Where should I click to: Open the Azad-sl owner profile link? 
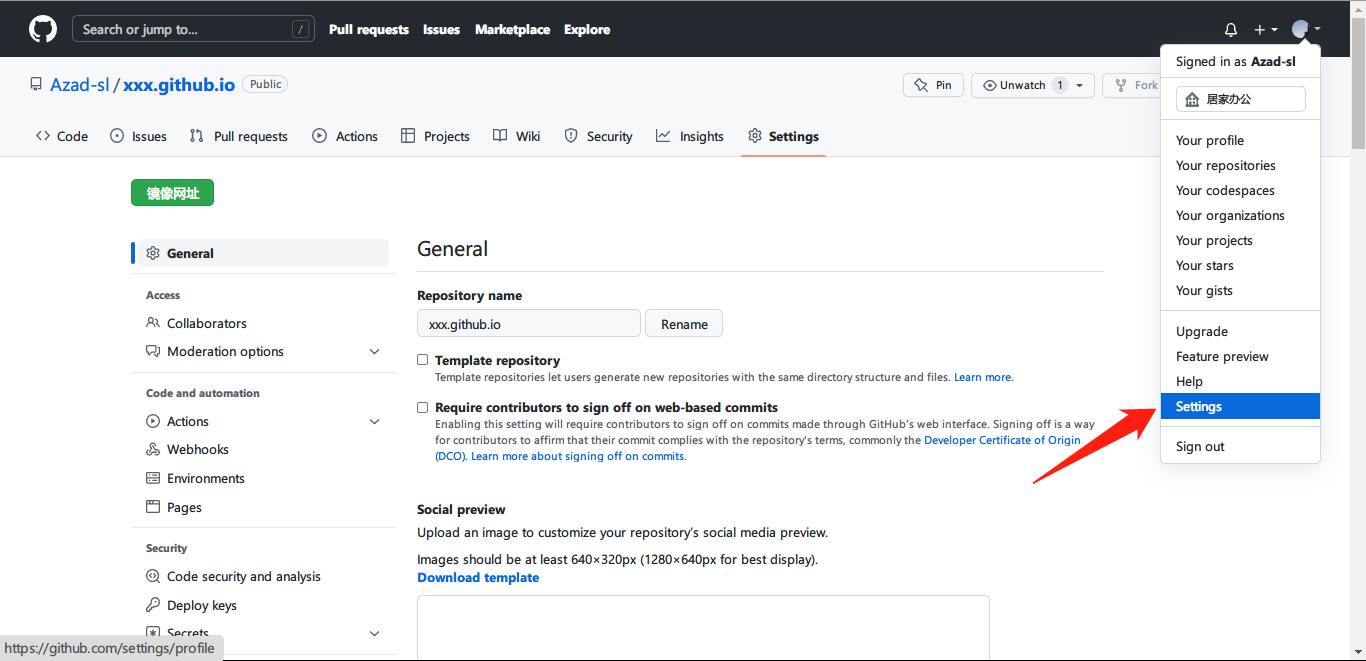pos(80,85)
